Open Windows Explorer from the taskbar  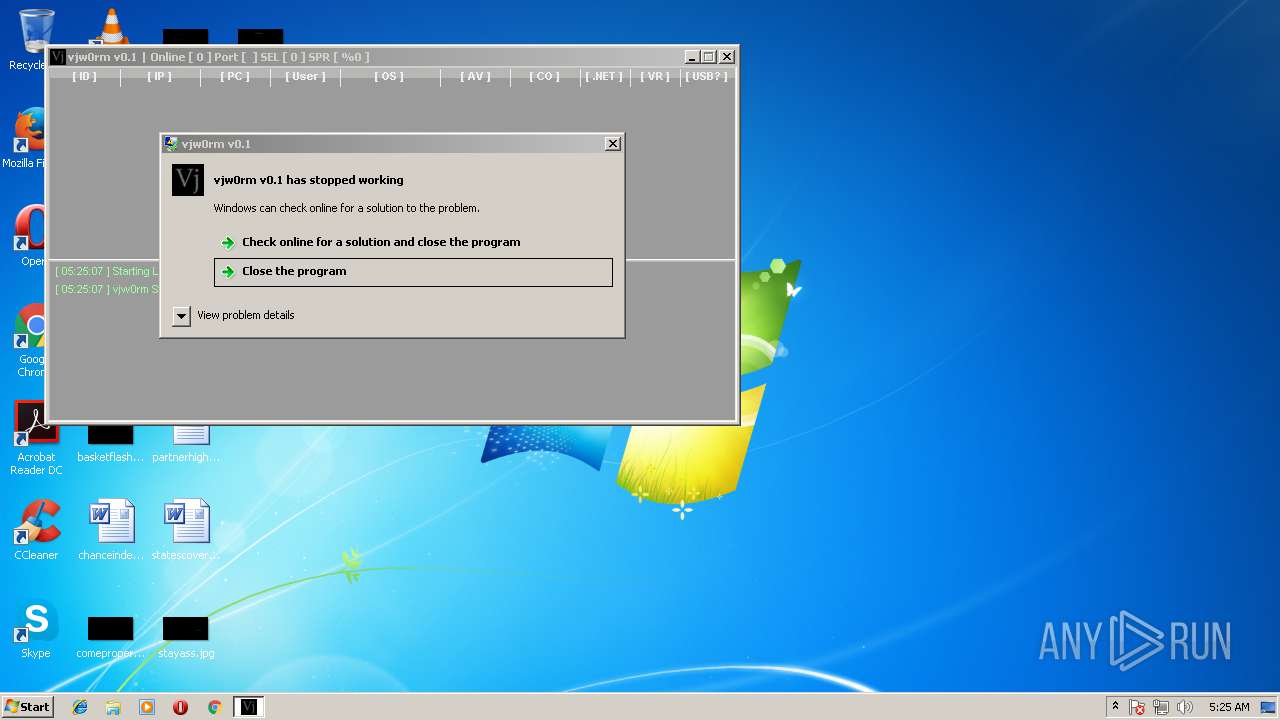113,707
